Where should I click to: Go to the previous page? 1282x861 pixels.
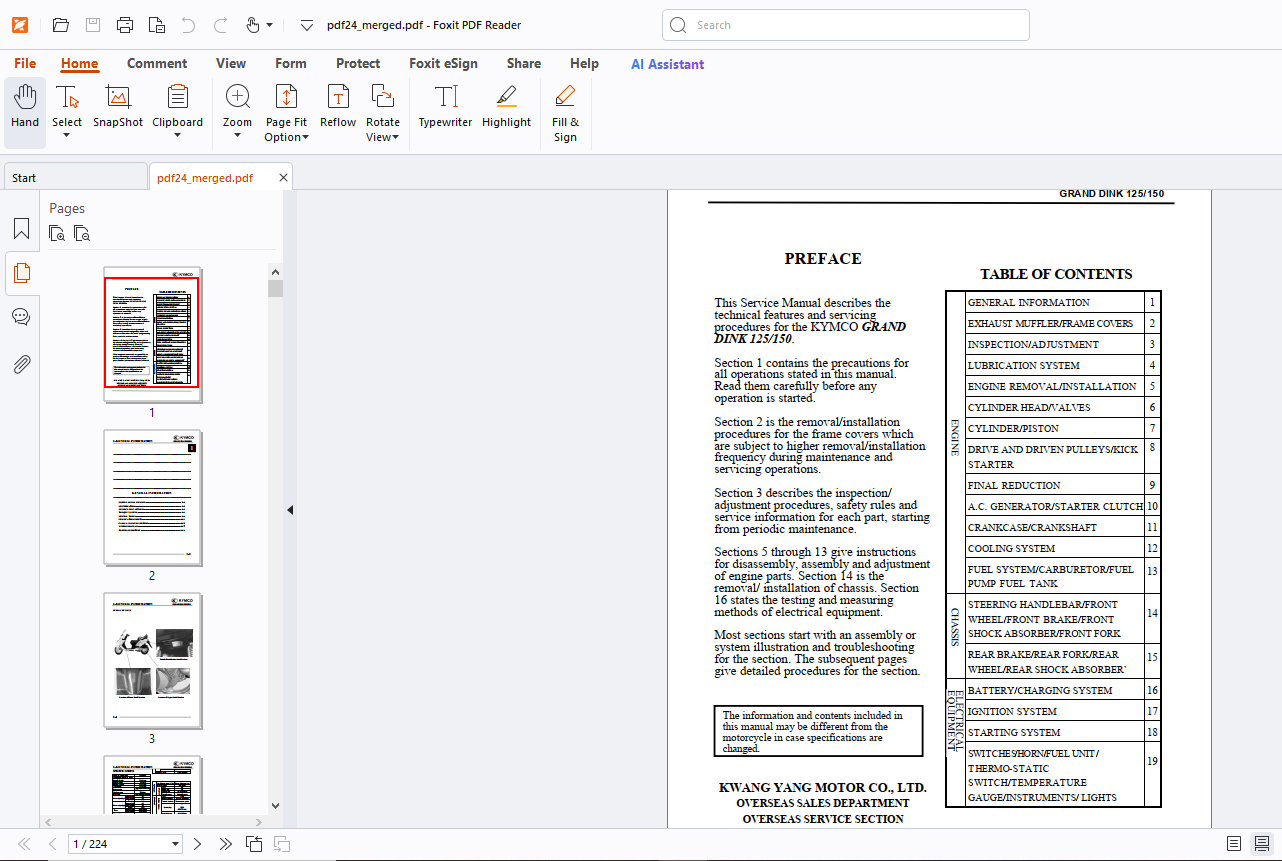52,844
